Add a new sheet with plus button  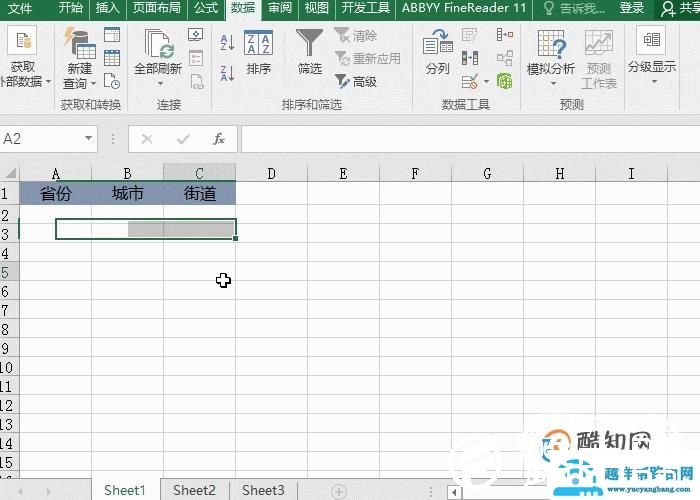coord(339,492)
